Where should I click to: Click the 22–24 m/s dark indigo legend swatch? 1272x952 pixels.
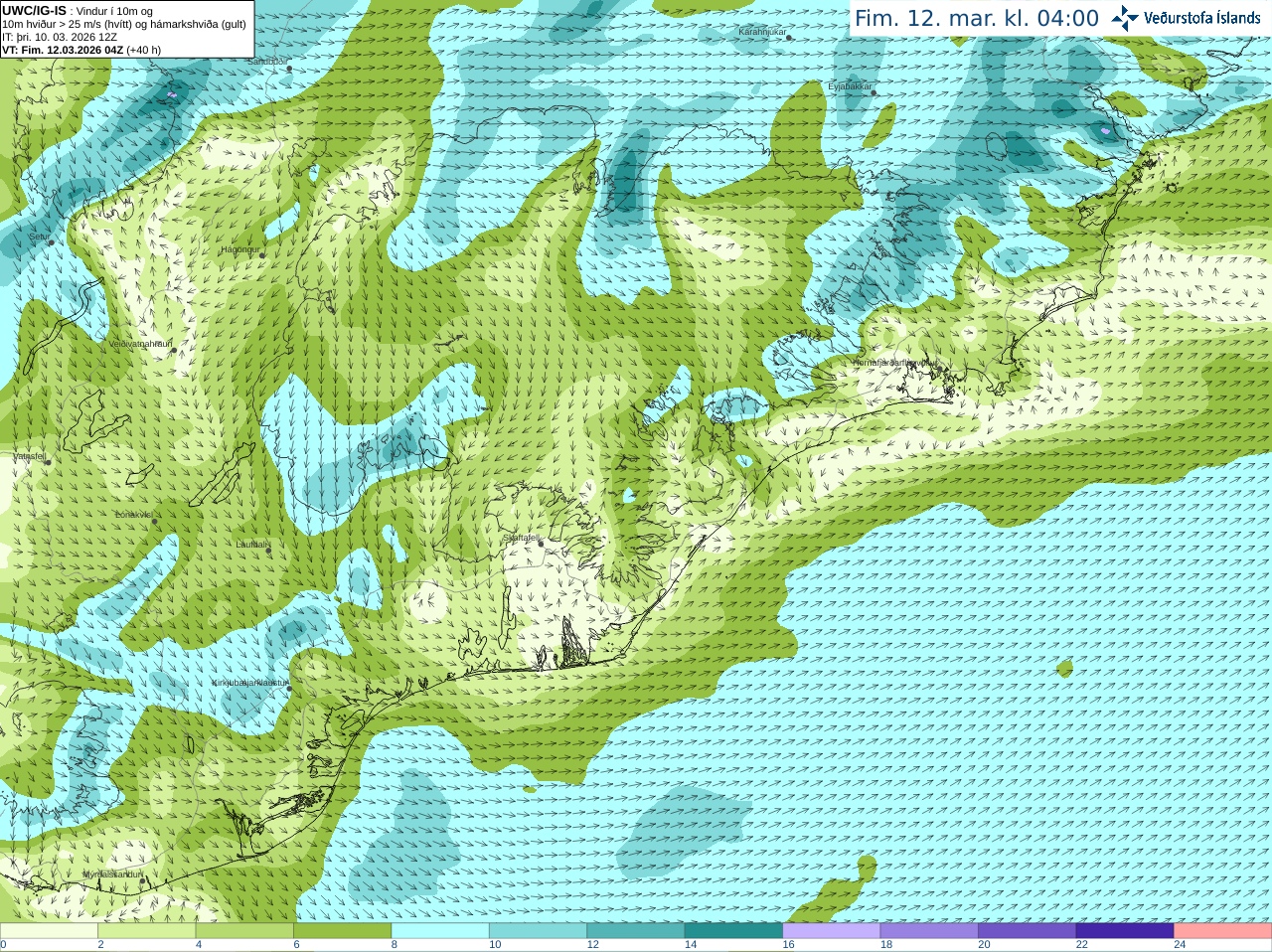pos(1125,931)
